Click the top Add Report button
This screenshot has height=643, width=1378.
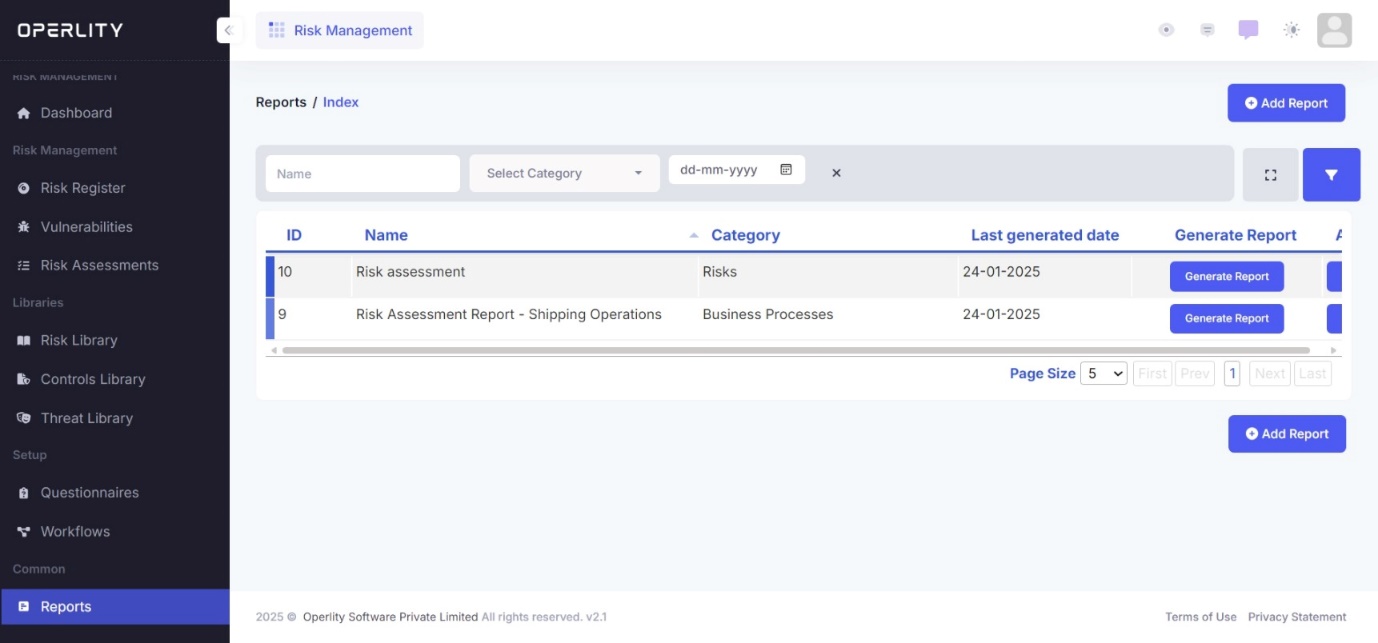(1286, 103)
